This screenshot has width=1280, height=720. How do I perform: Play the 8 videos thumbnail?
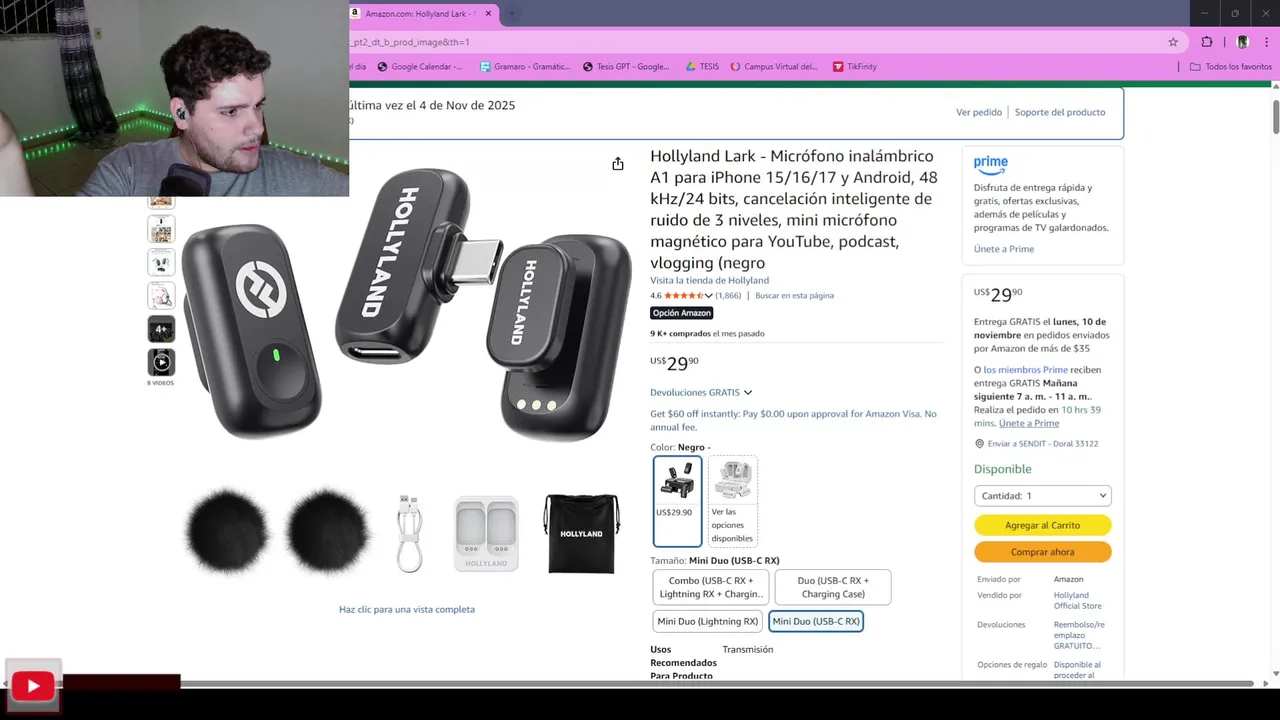click(x=161, y=362)
